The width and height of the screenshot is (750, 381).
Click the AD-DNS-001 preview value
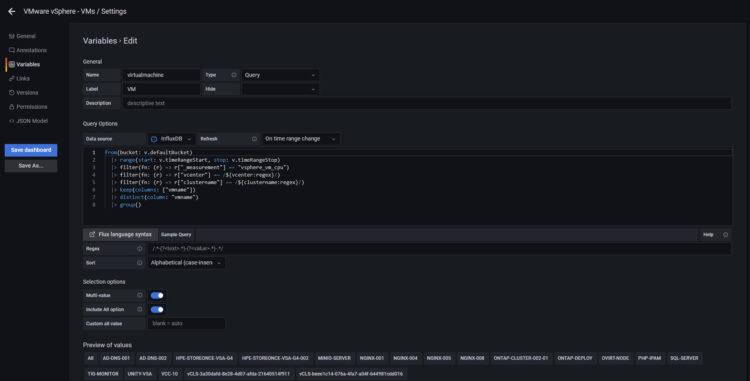click(116, 358)
